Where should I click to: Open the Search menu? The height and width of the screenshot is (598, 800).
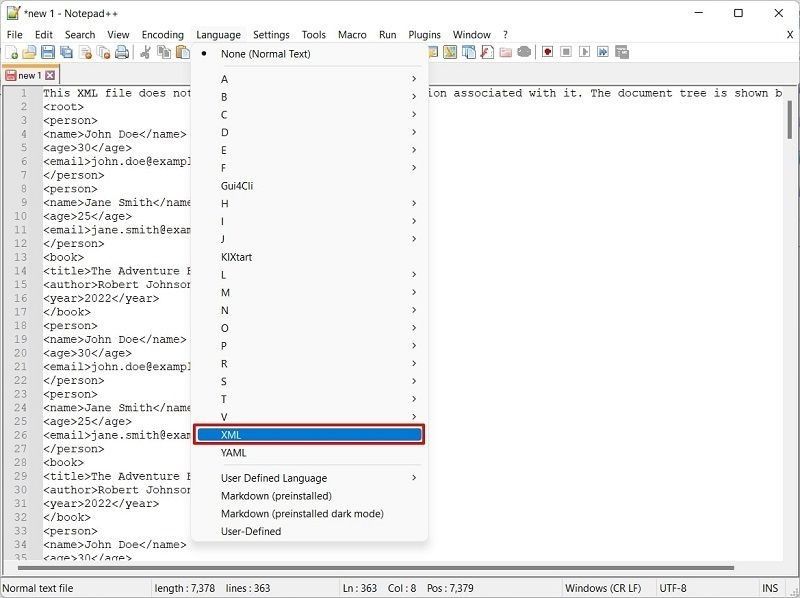(x=80, y=35)
